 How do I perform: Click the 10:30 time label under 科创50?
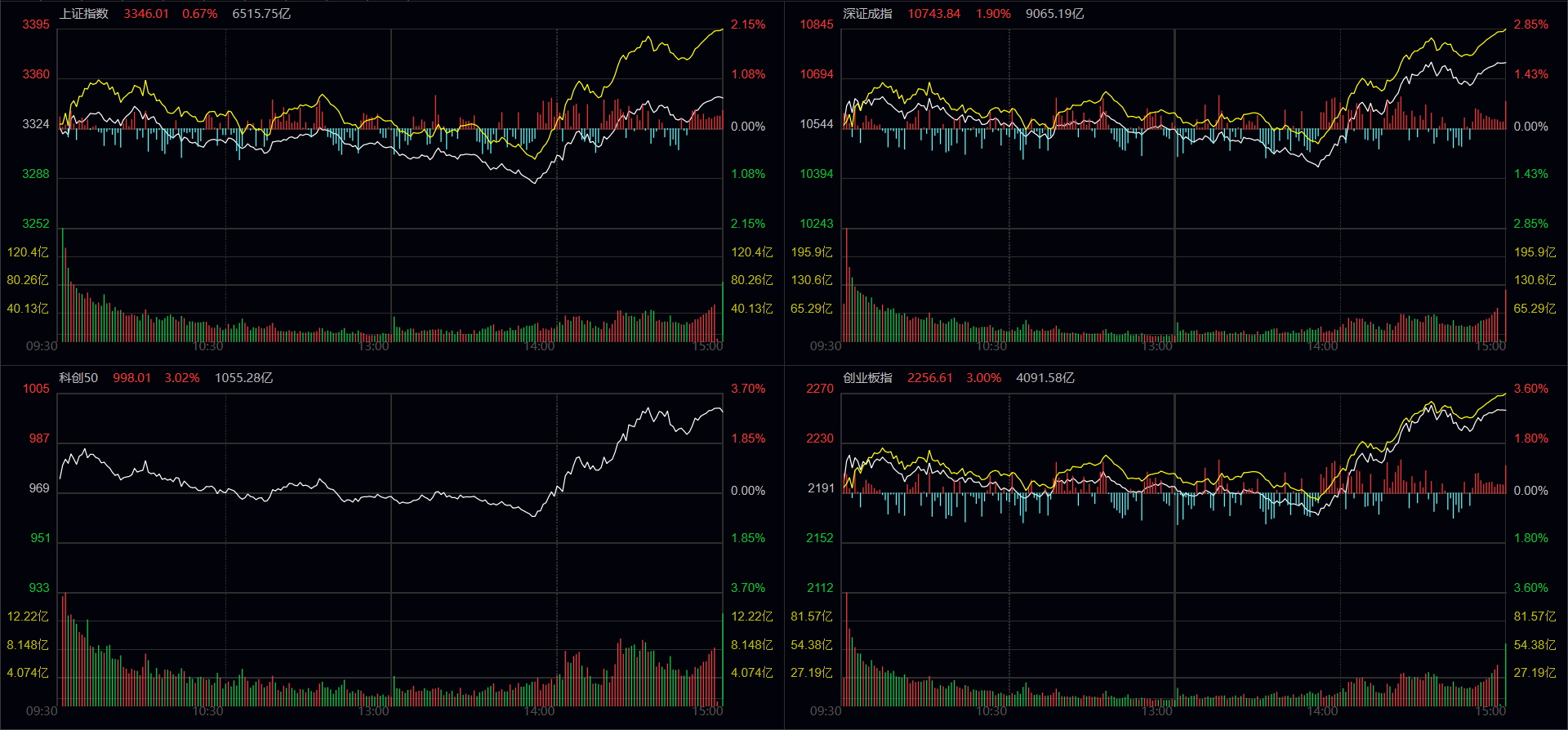[208, 711]
